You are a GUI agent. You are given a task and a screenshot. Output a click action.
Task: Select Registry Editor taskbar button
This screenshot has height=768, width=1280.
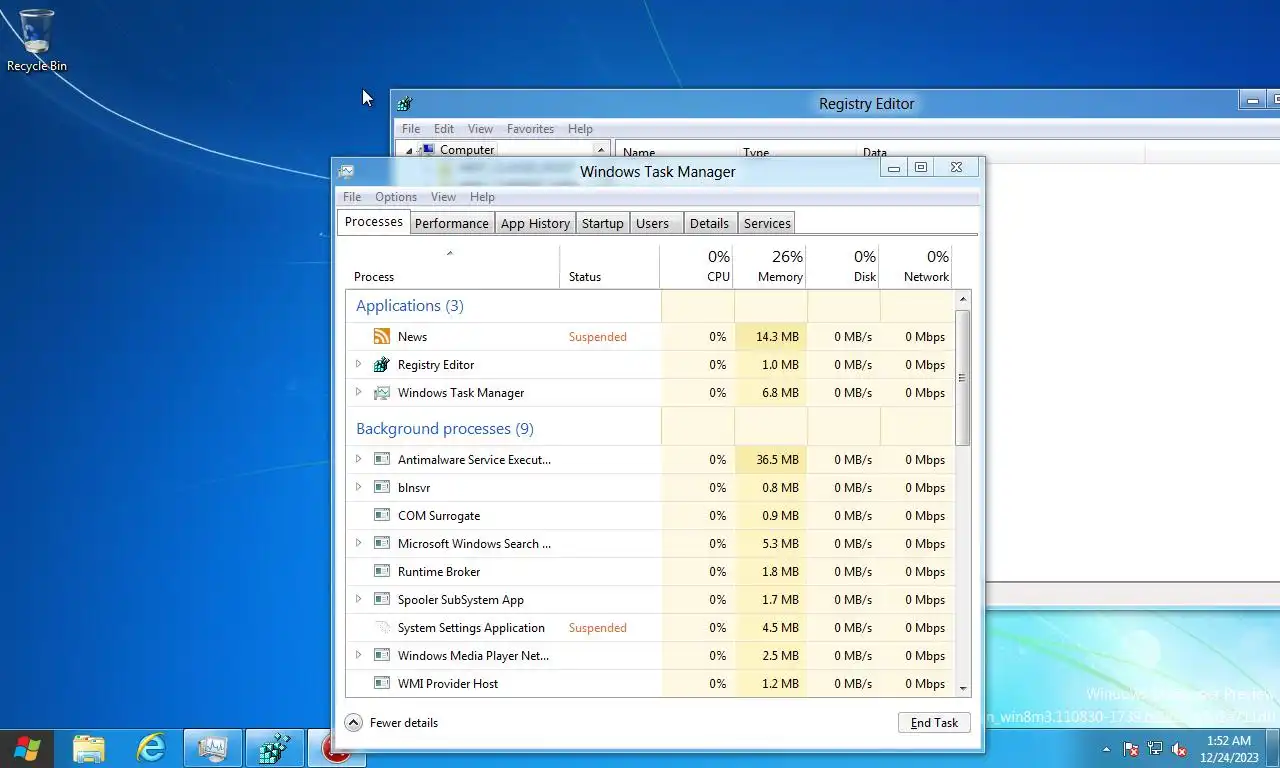(x=275, y=749)
